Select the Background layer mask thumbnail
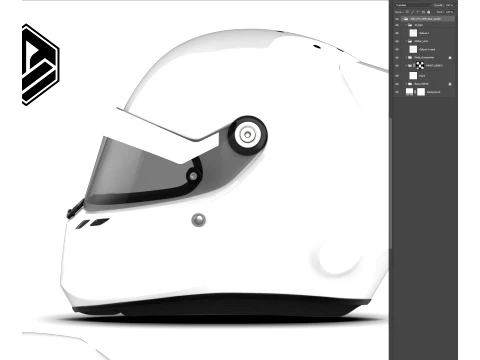 point(421,92)
